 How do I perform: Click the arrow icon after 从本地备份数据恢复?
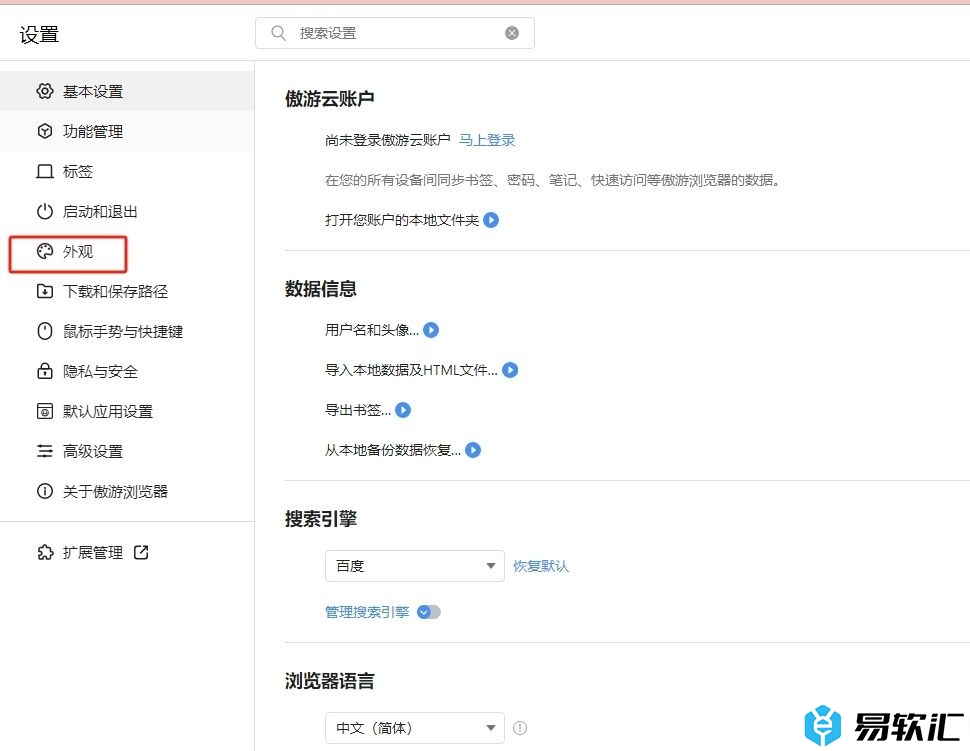pyautogui.click(x=473, y=450)
